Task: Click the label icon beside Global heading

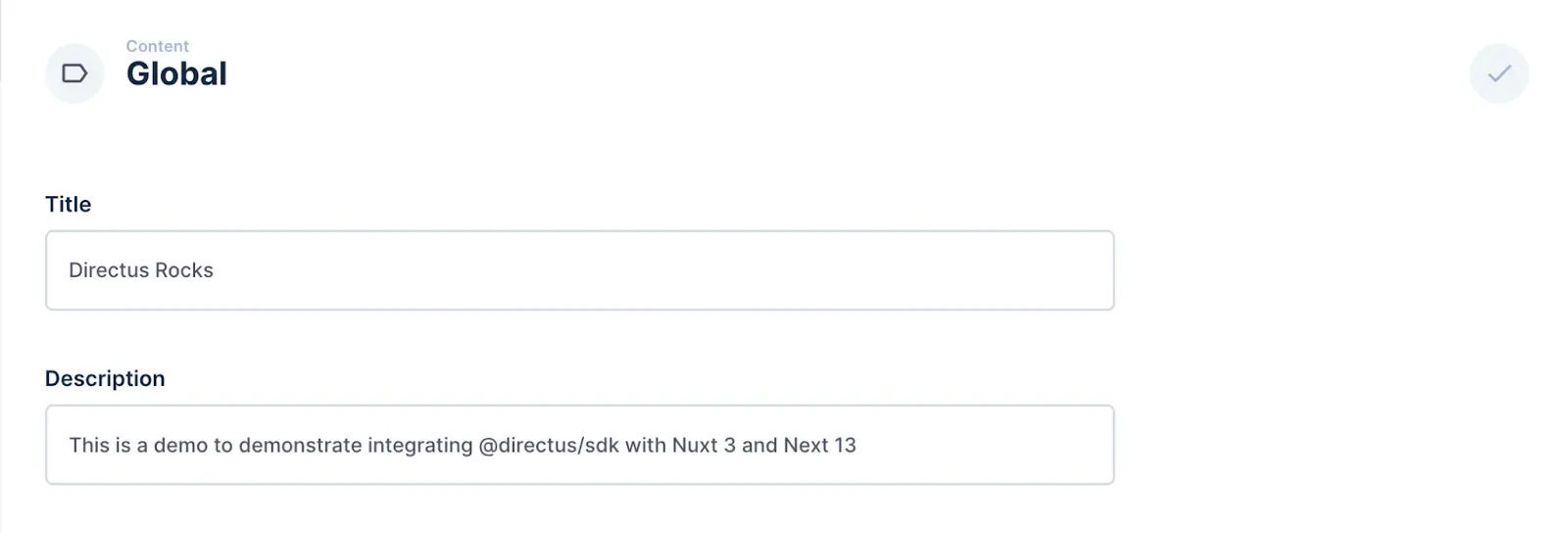Action: tap(74, 73)
